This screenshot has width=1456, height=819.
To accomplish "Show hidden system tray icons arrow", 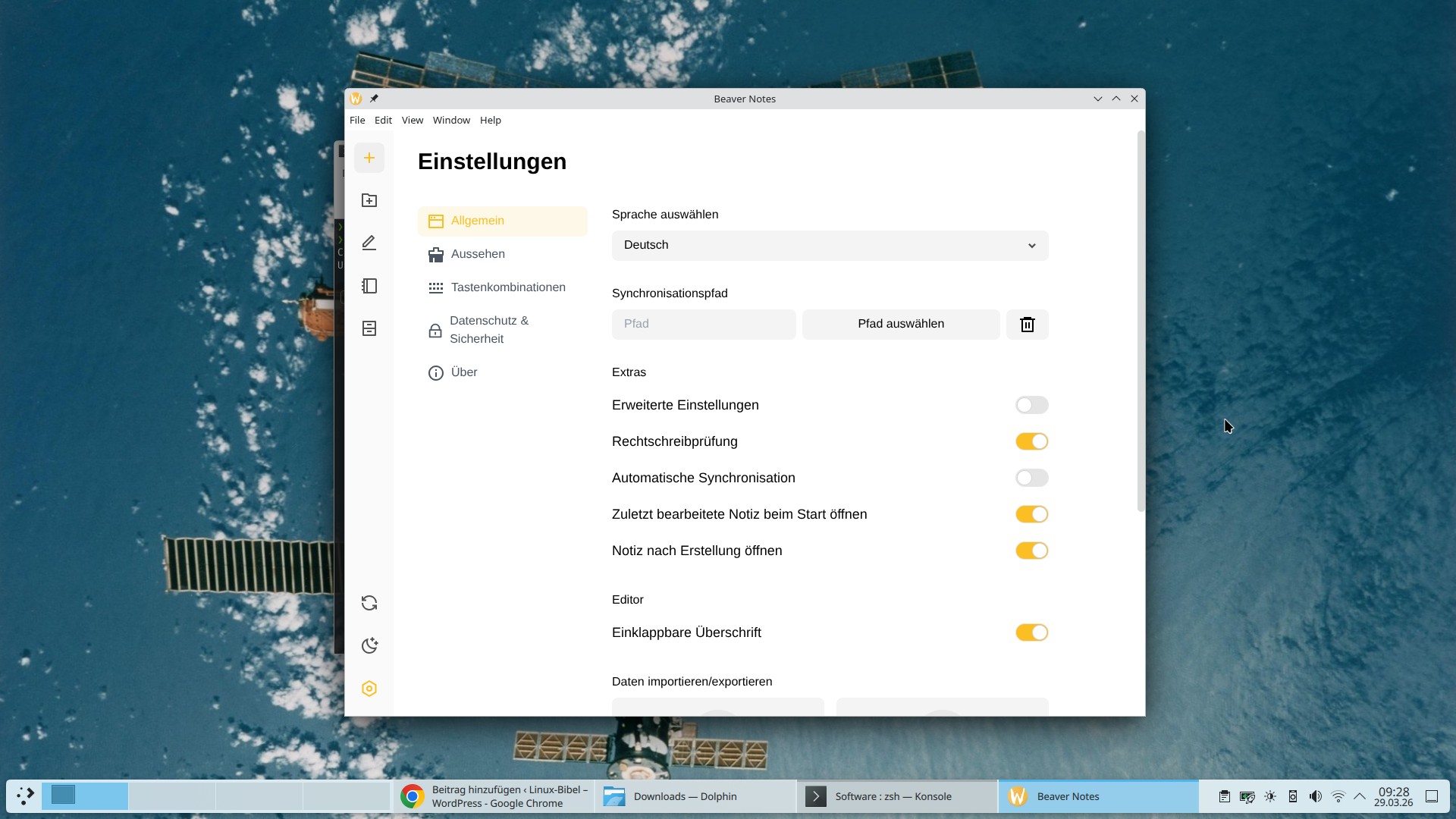I will point(1360,796).
